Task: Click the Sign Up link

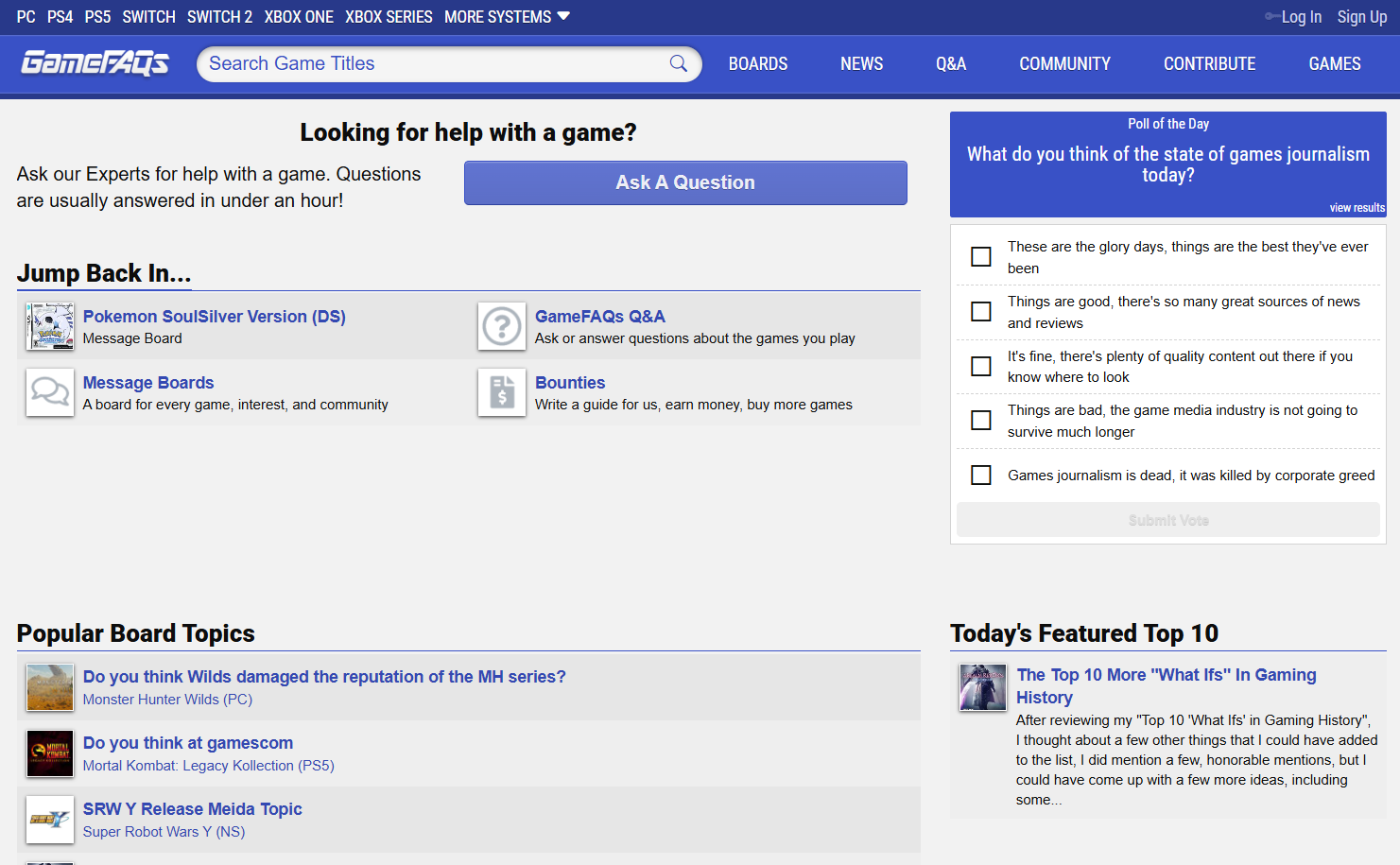Action: (1362, 17)
